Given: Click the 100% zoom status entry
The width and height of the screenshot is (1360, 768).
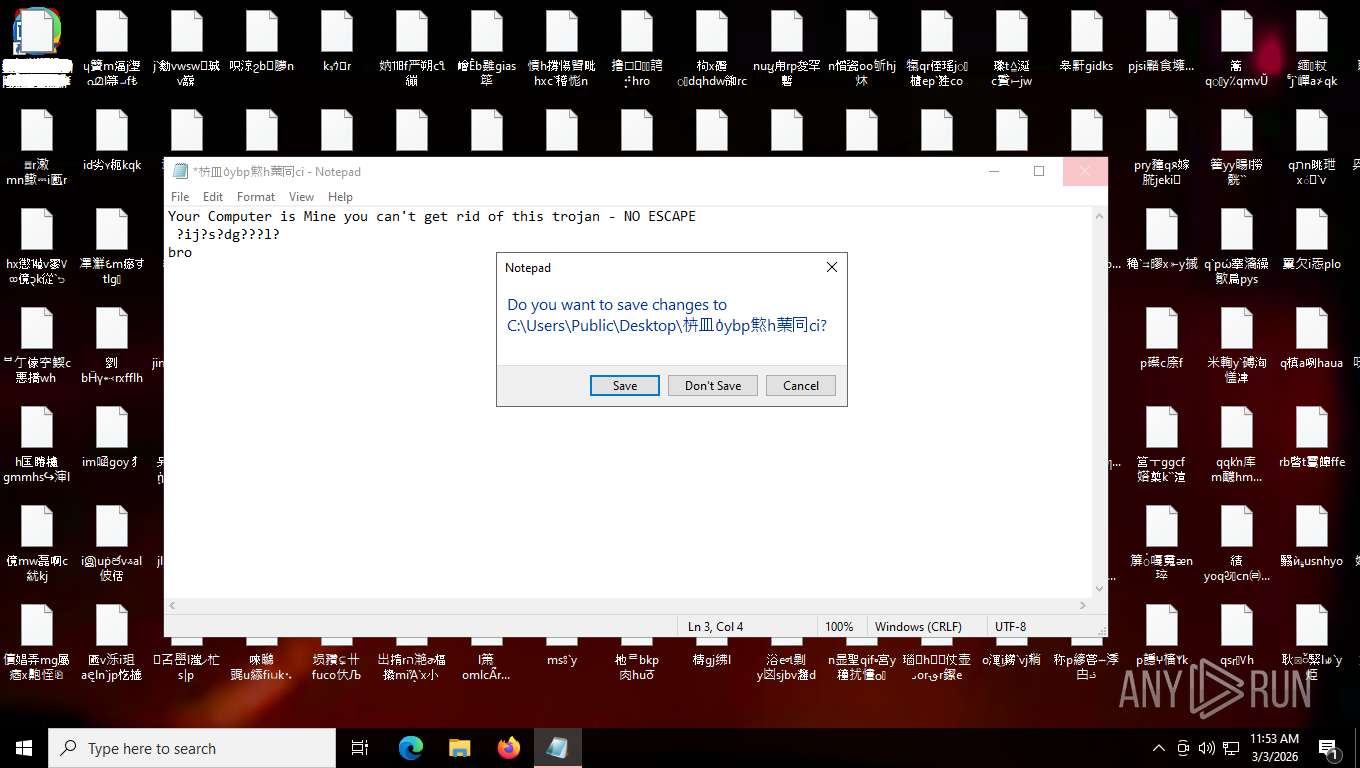Looking at the screenshot, I should (839, 627).
